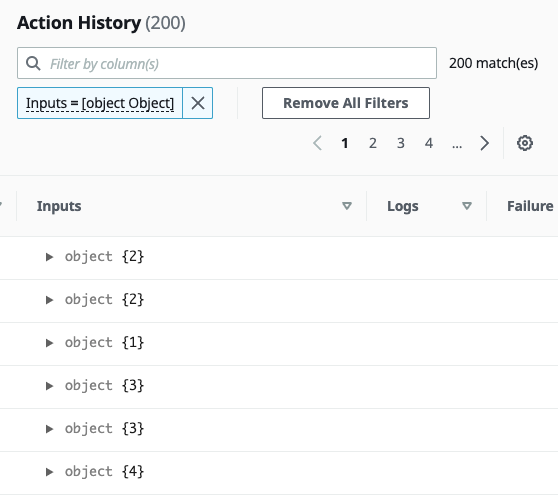
Task: Click the Inputs = [object Object] filter token
Action: click(x=100, y=103)
